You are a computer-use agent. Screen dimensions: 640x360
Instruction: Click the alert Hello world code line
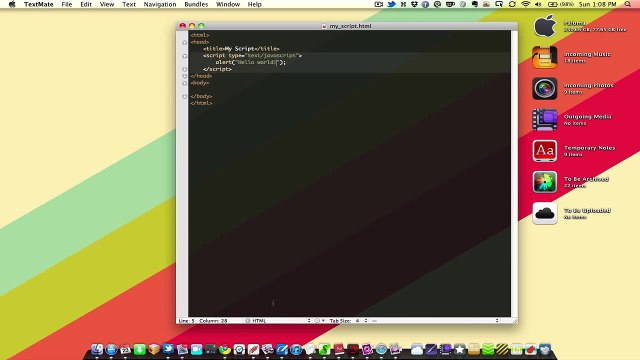point(251,62)
